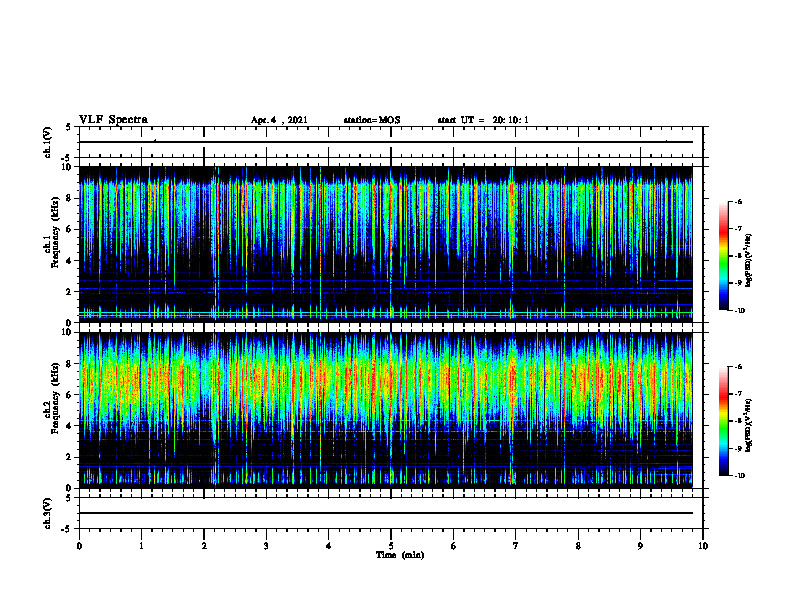The image size is (792, 612).
Task: Click the "VLF Spectra" plot title
Action: tap(113, 120)
